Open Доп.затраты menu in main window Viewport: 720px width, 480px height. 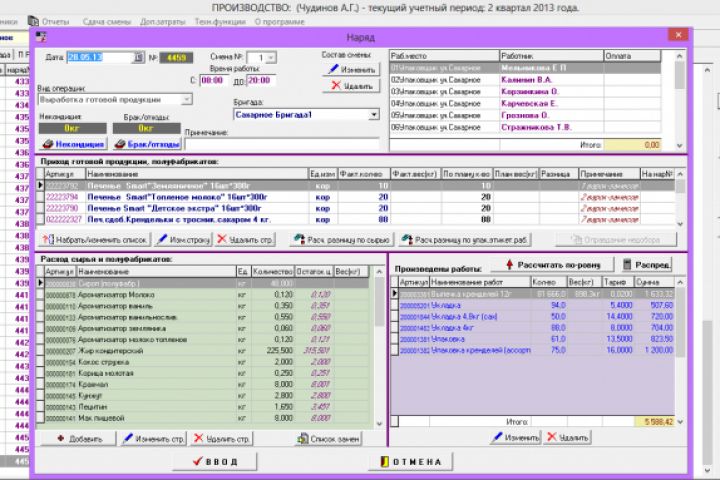(163, 22)
